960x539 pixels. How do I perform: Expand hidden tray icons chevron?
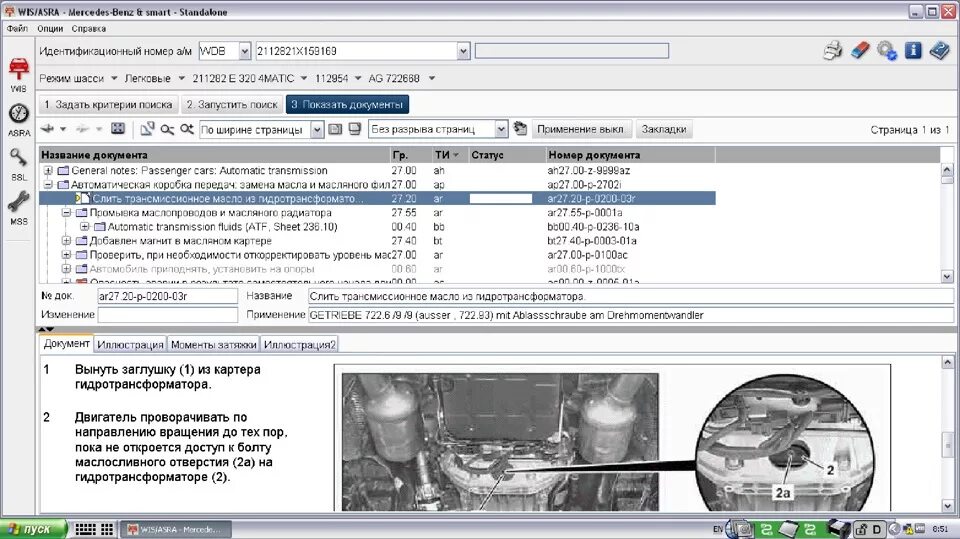[894, 529]
